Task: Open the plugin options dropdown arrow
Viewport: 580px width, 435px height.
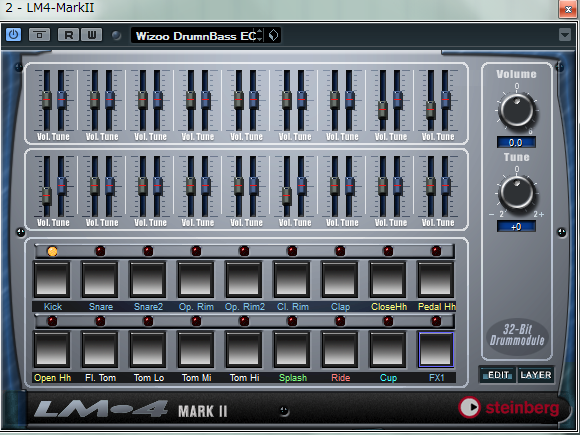Action: click(564, 35)
